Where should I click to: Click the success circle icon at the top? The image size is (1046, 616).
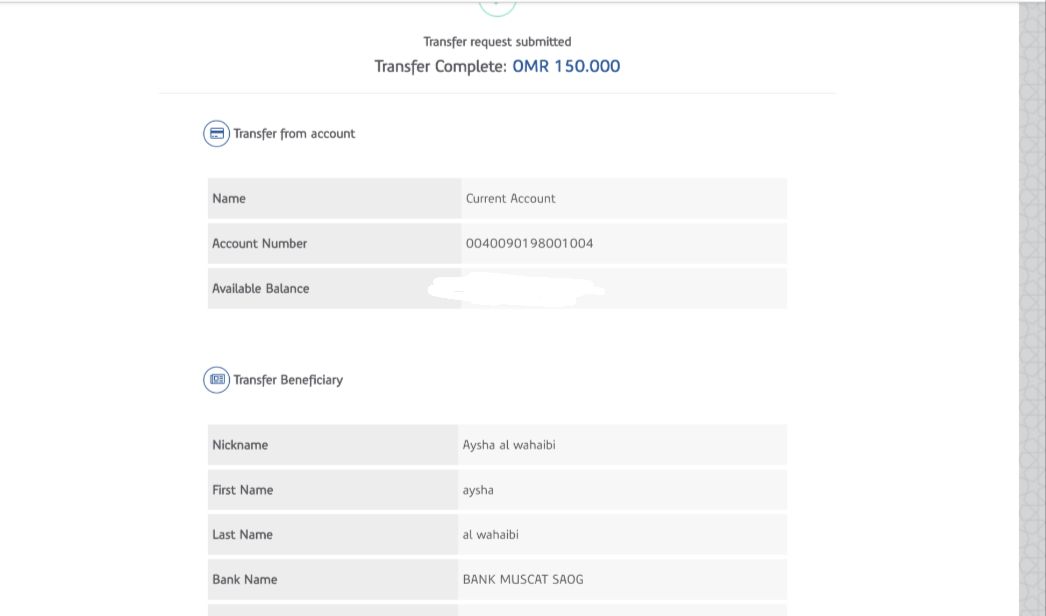pos(497,7)
